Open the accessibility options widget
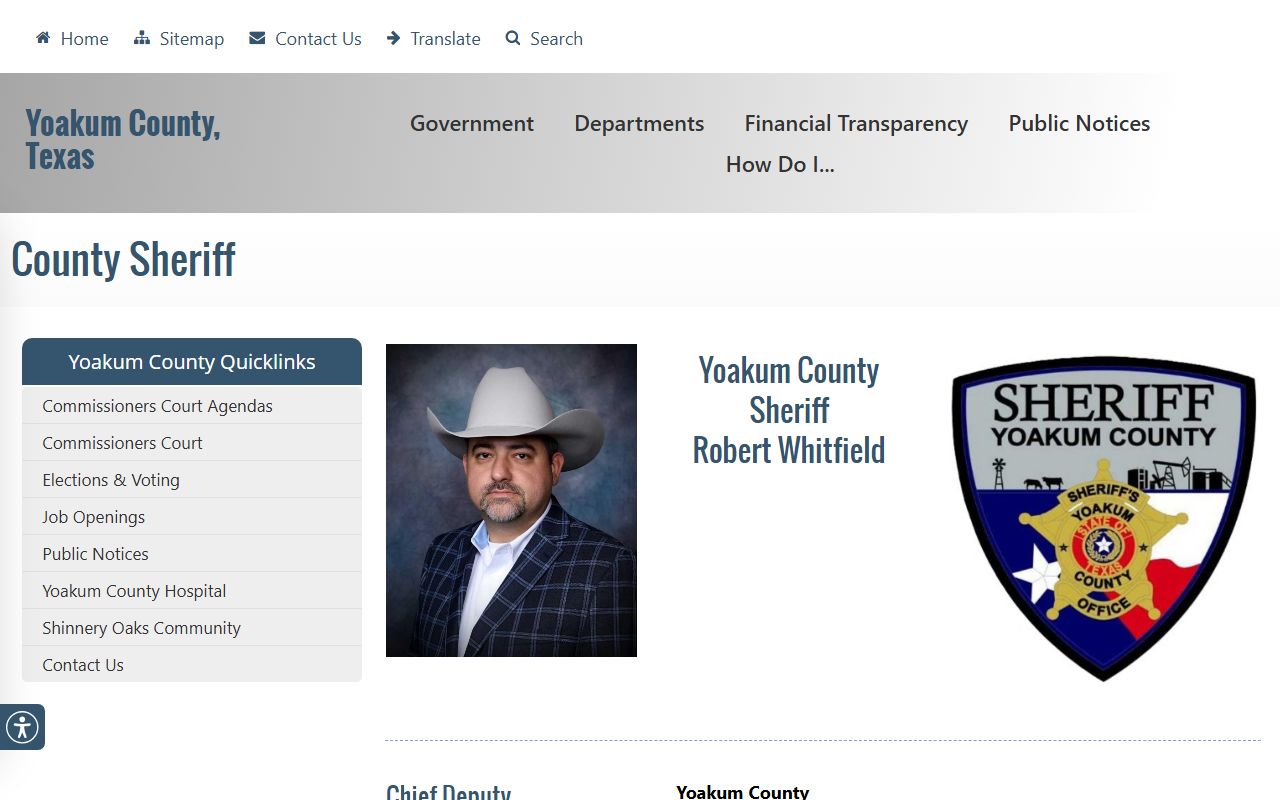The image size is (1280, 800). (22, 727)
